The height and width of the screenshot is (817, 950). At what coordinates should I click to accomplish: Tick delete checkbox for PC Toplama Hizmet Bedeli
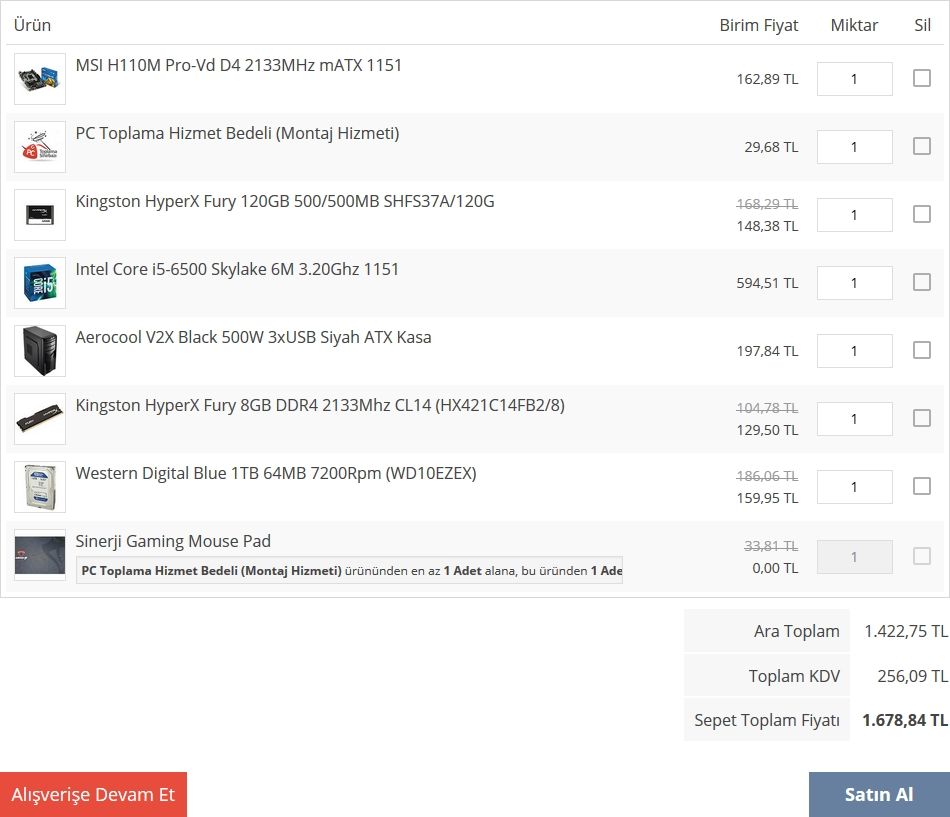click(922, 145)
